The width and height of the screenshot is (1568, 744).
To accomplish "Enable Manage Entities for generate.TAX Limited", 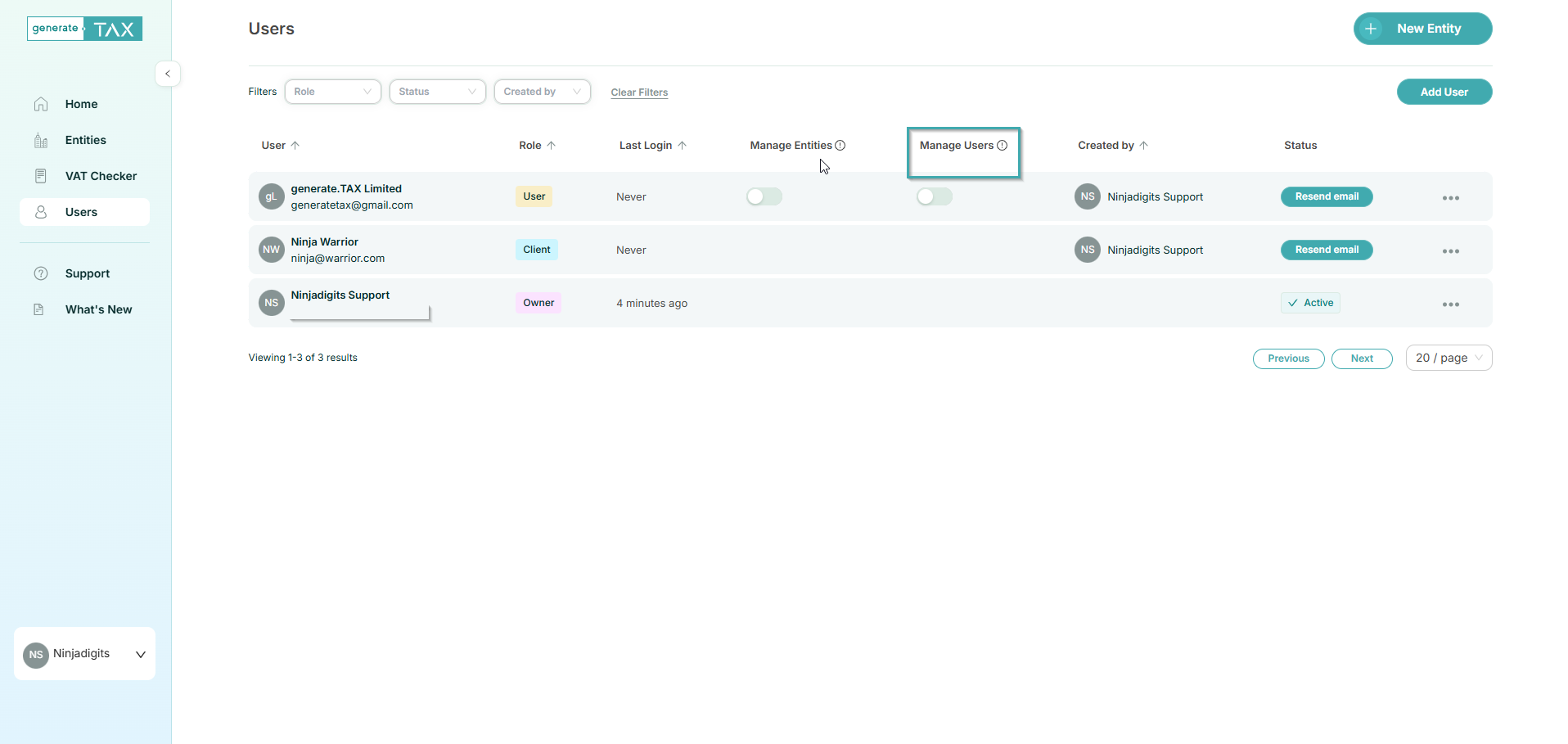I will click(764, 196).
